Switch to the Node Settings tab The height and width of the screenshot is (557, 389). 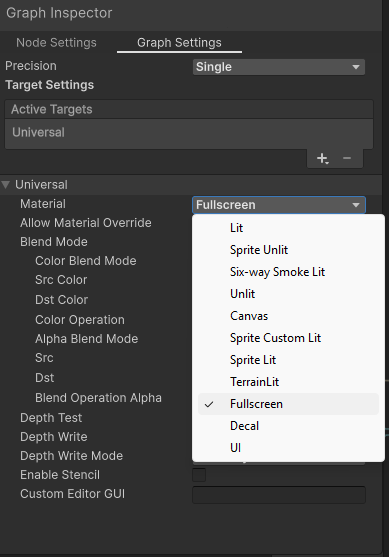56,43
